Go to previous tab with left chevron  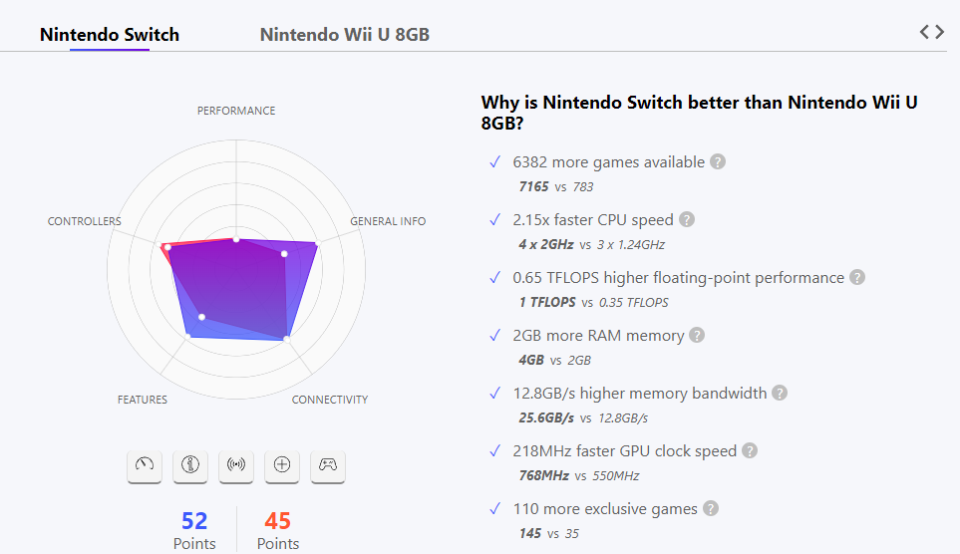pyautogui.click(x=925, y=32)
